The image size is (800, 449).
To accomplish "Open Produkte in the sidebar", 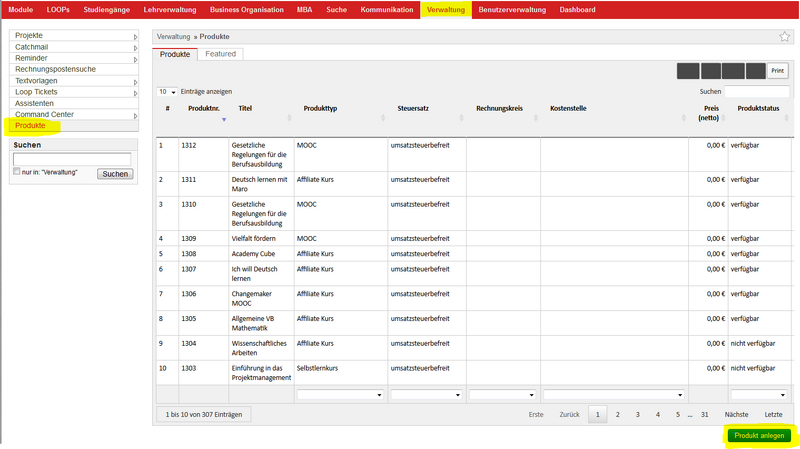I will (30, 126).
